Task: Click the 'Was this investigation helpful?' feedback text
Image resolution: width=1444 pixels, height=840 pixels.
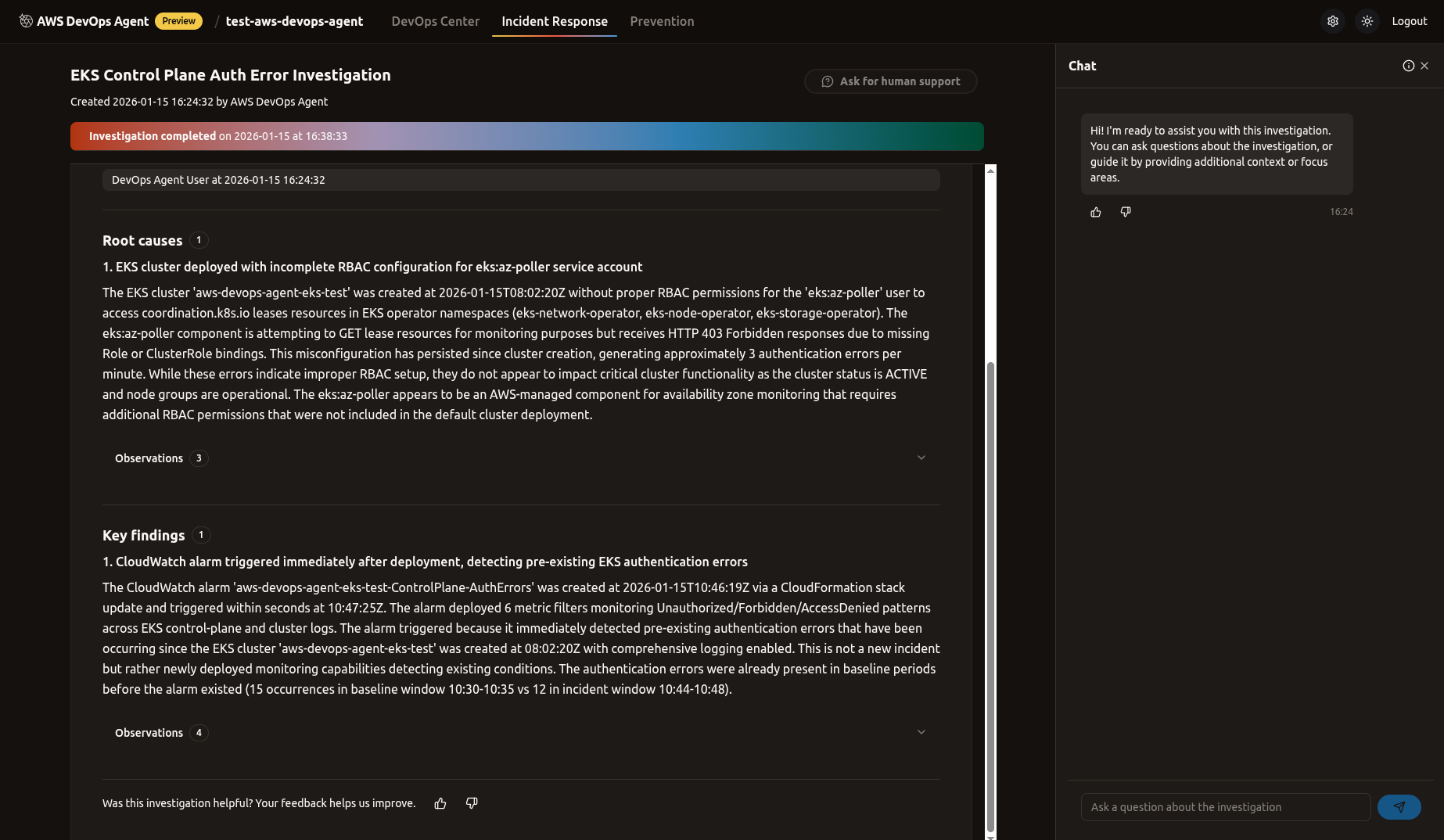Action: (x=259, y=803)
